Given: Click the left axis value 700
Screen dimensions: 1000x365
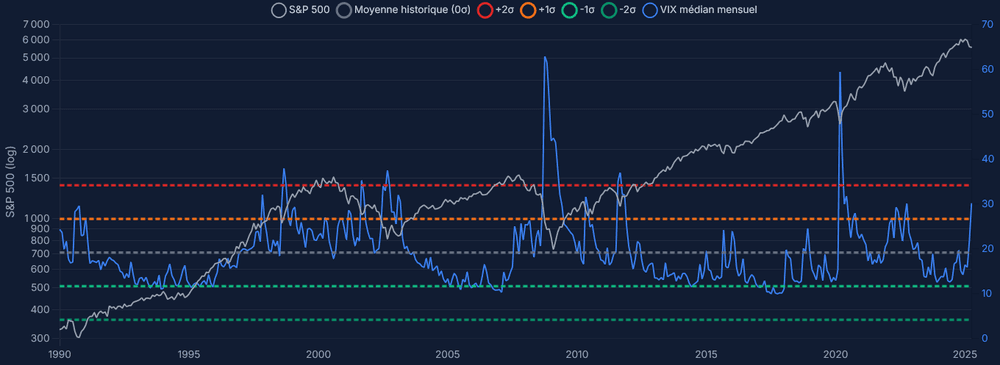Looking at the screenshot, I should click(x=41, y=254).
